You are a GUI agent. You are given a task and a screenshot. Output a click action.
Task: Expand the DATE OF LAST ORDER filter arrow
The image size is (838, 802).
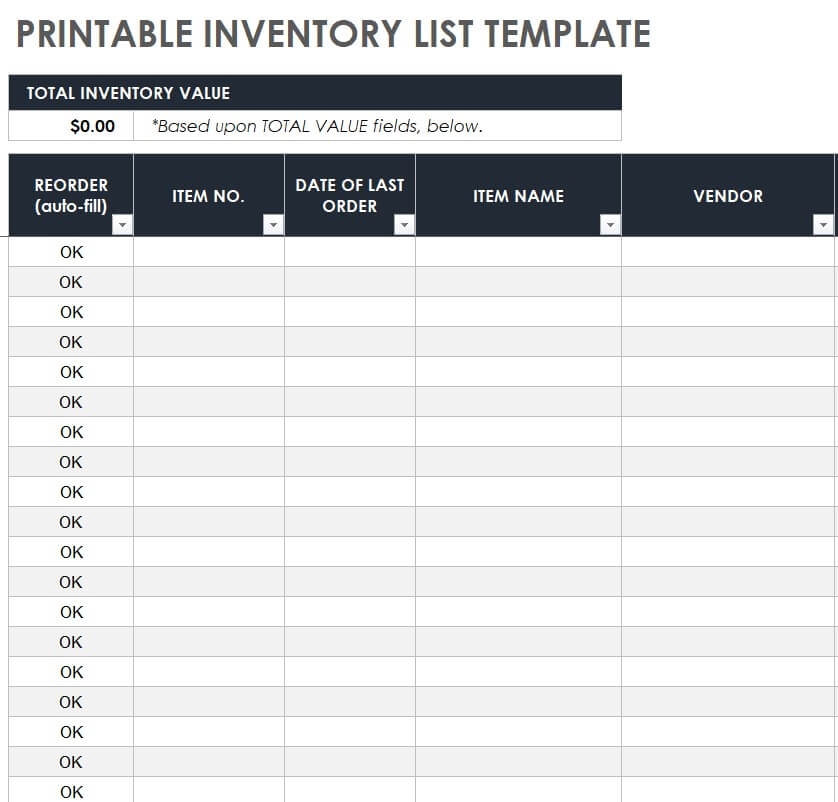404,226
